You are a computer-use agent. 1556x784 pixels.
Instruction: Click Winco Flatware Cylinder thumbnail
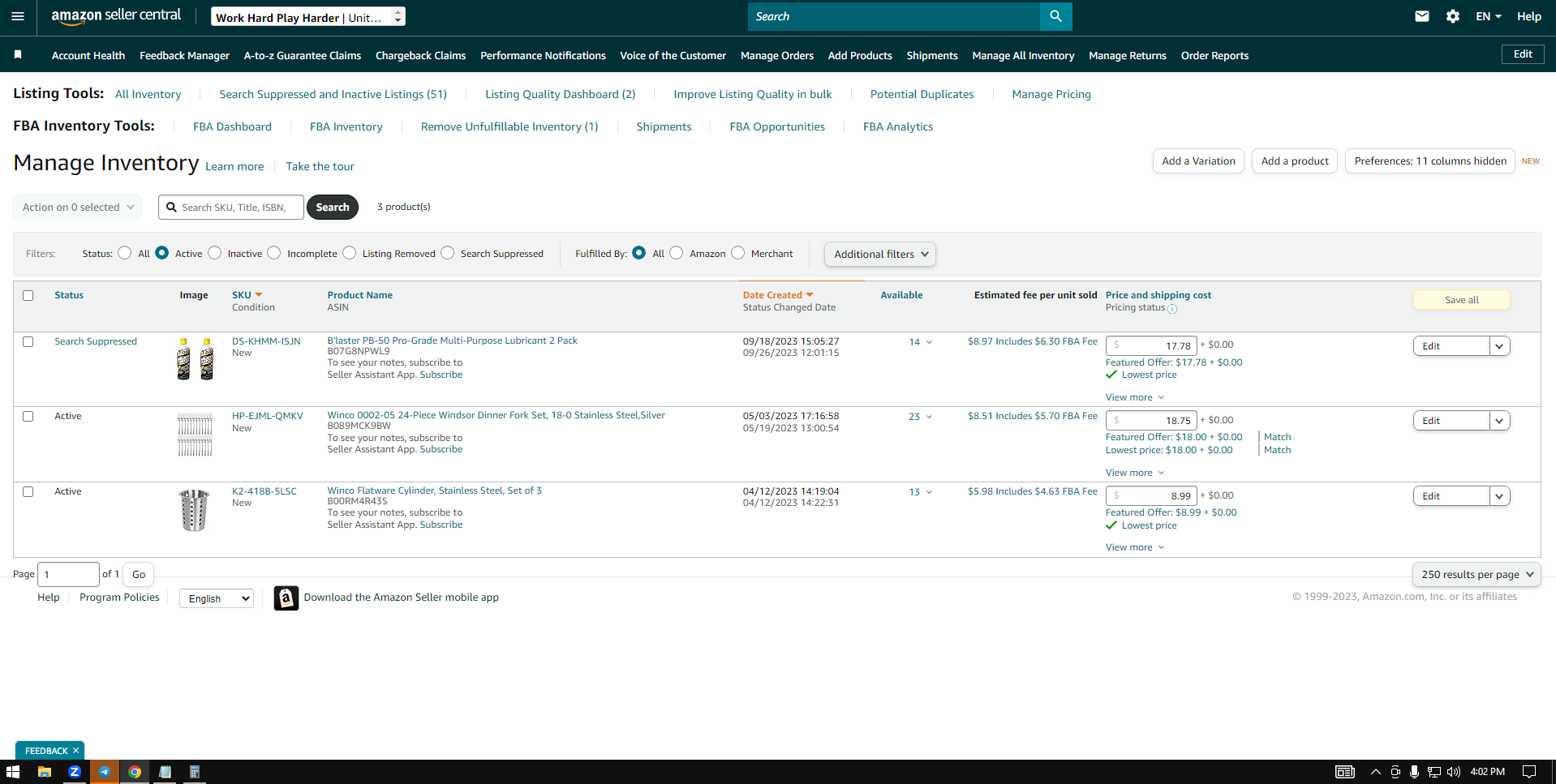195,510
